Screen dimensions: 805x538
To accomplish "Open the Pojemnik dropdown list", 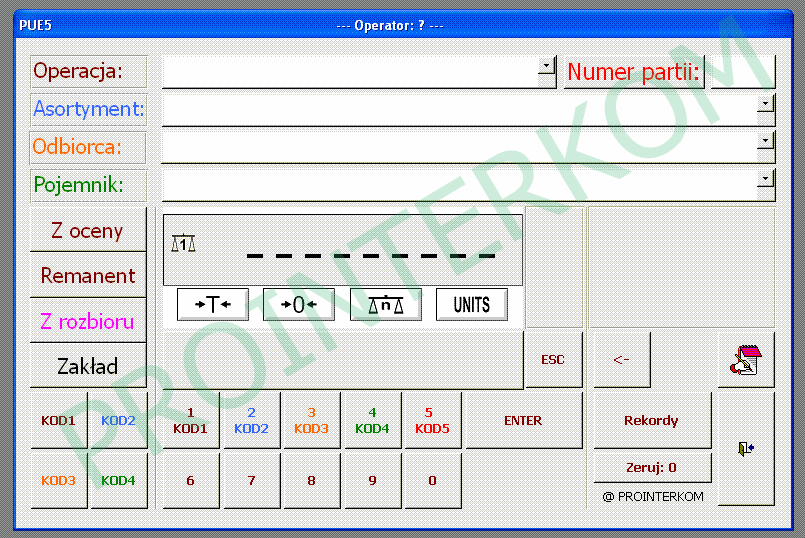I will point(766,179).
